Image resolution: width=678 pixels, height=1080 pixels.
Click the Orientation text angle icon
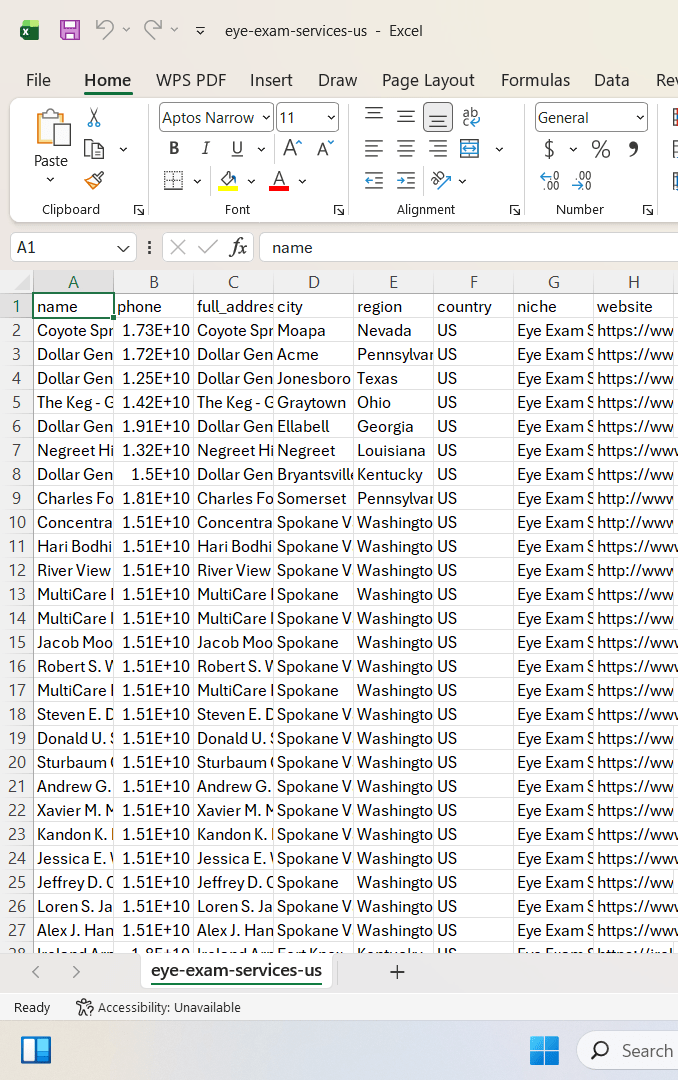(441, 180)
